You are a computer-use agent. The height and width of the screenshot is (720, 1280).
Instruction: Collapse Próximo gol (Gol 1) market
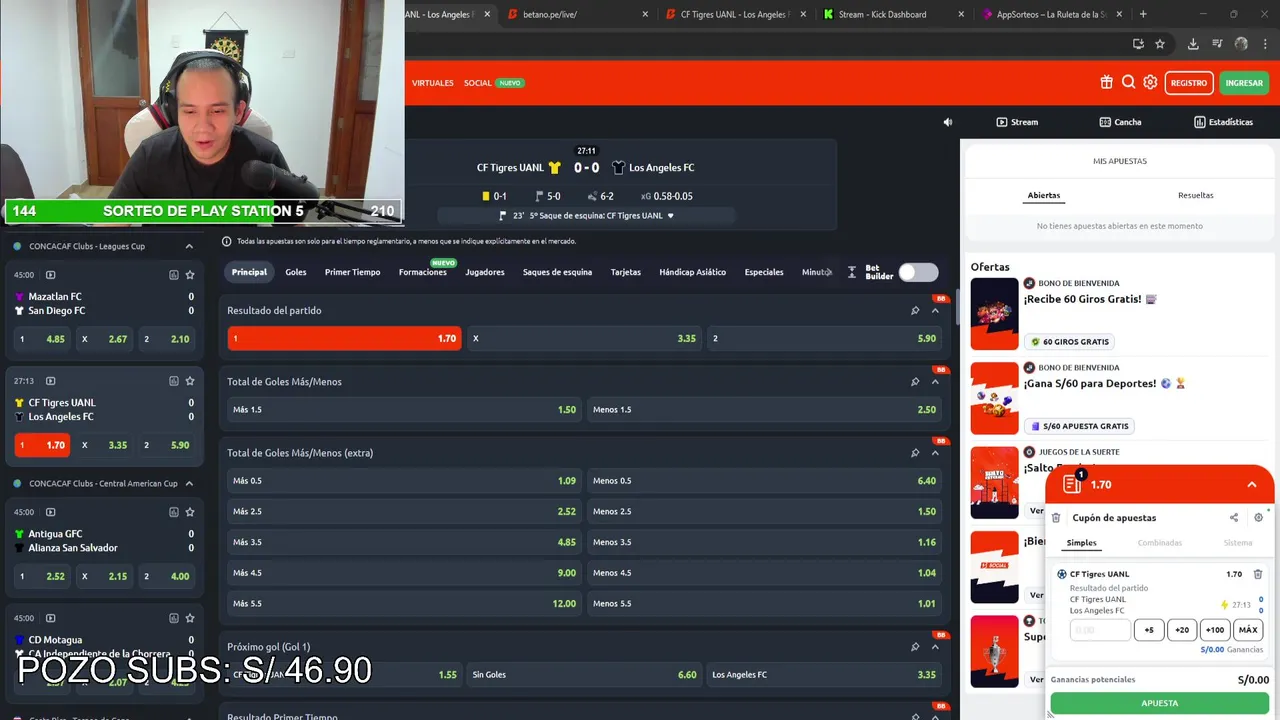click(x=935, y=647)
